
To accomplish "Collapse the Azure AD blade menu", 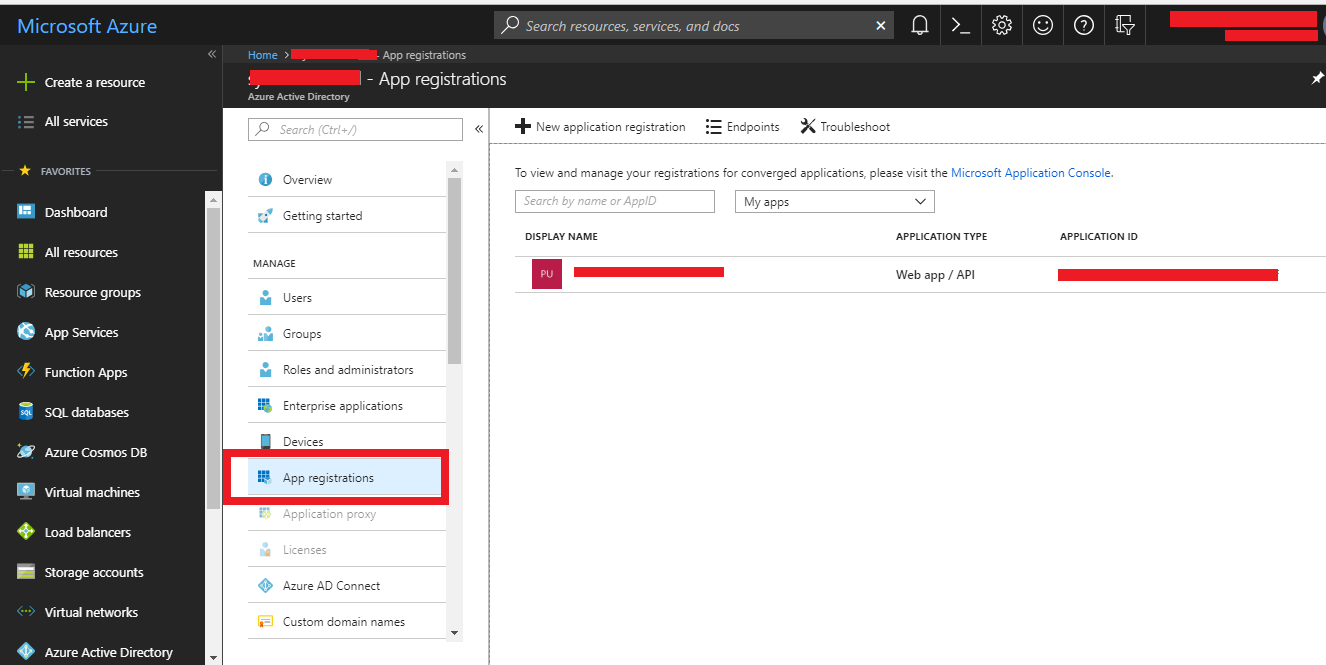I will tap(478, 129).
